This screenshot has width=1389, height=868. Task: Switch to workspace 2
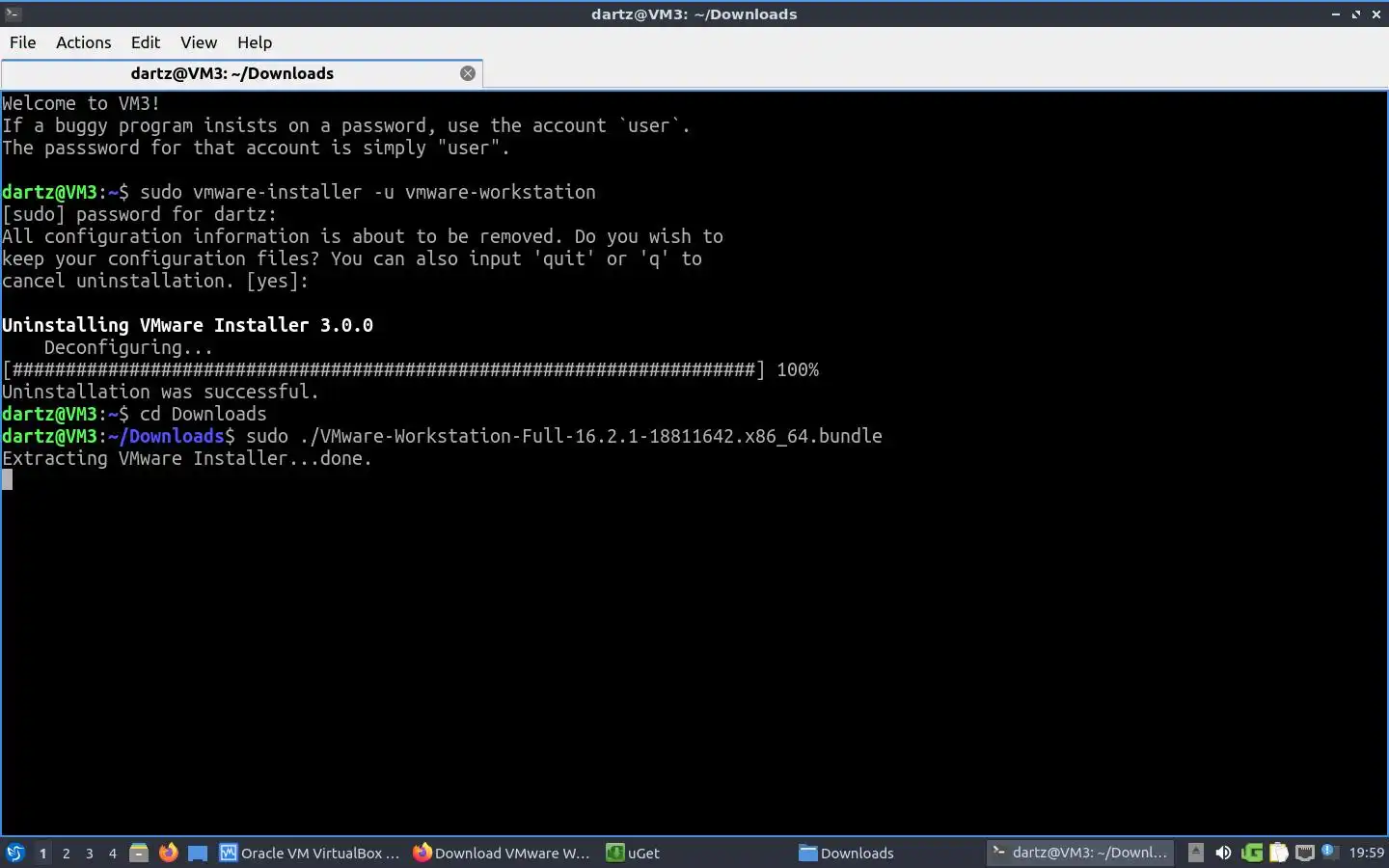(x=66, y=853)
